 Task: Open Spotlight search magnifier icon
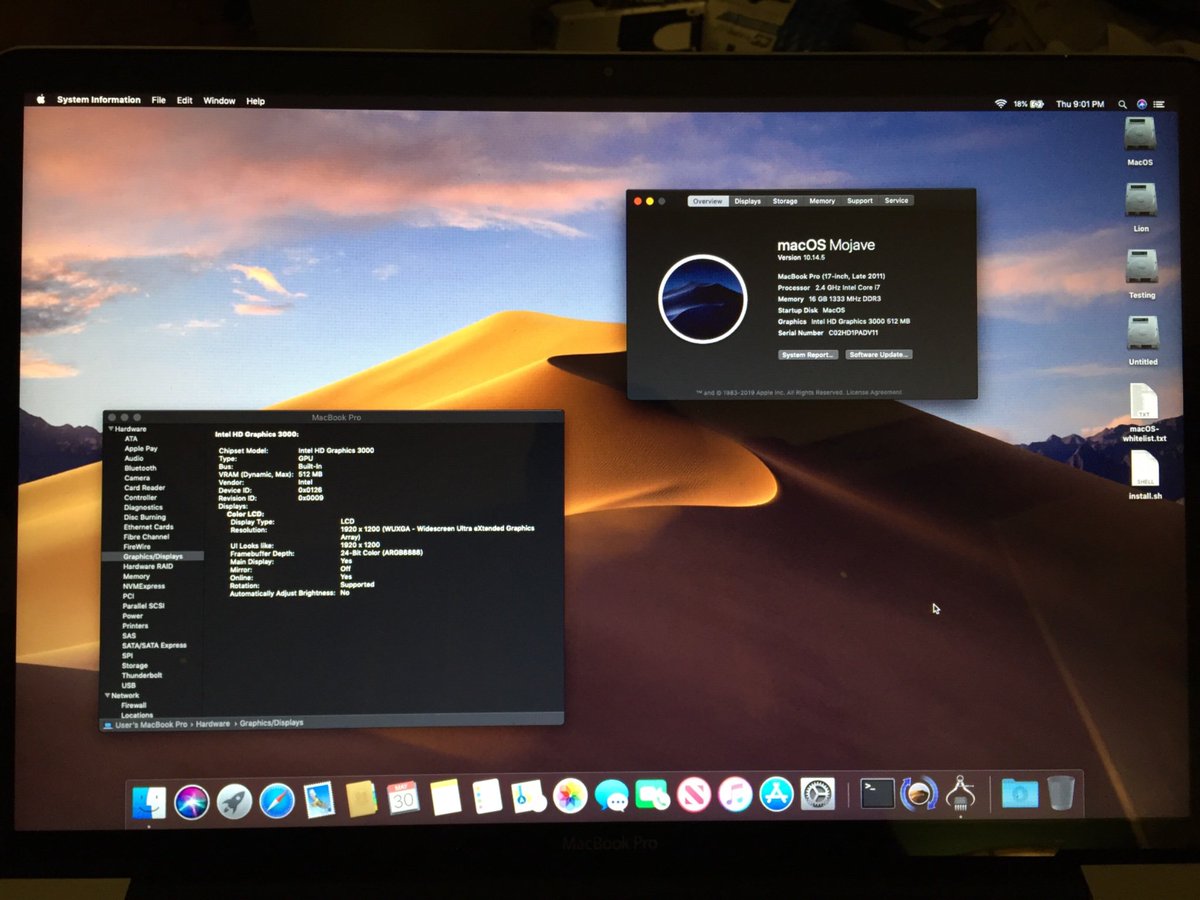click(1122, 104)
